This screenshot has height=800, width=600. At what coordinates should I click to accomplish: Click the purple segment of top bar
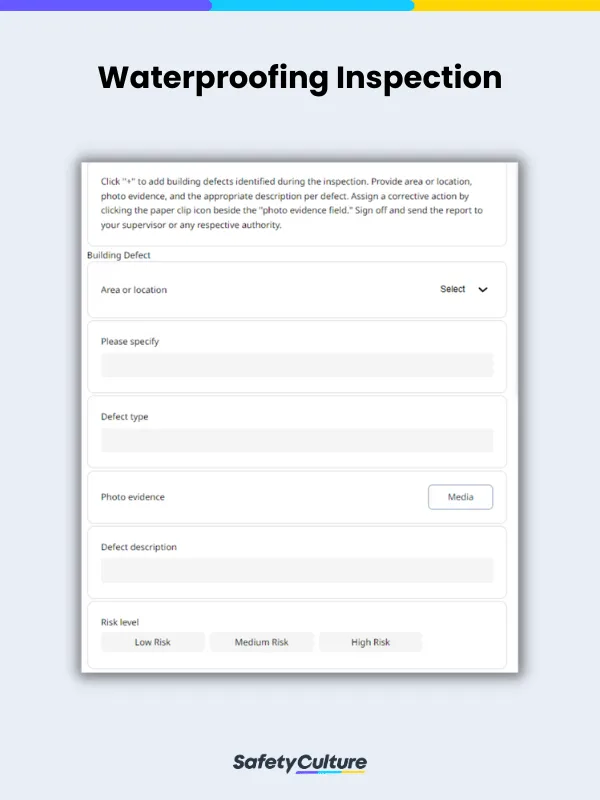tap(105, 5)
